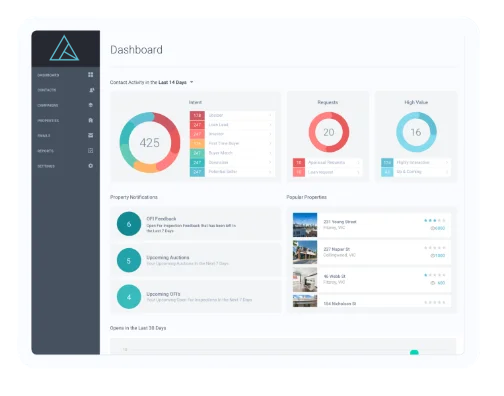
Task: Click the views eye icon for 231 Young Street
Action: [x=433, y=228]
